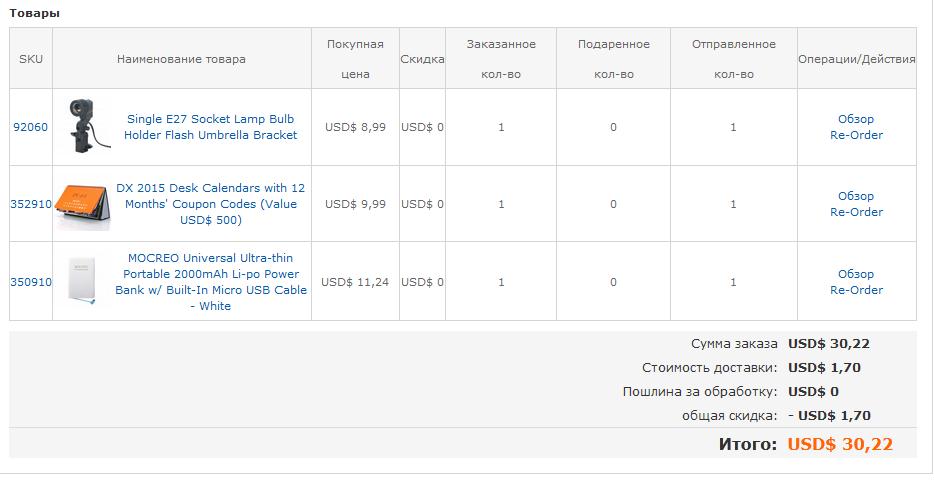This screenshot has width=934, height=484.
Task: Click the Наименование товара column header
Action: click(181, 59)
